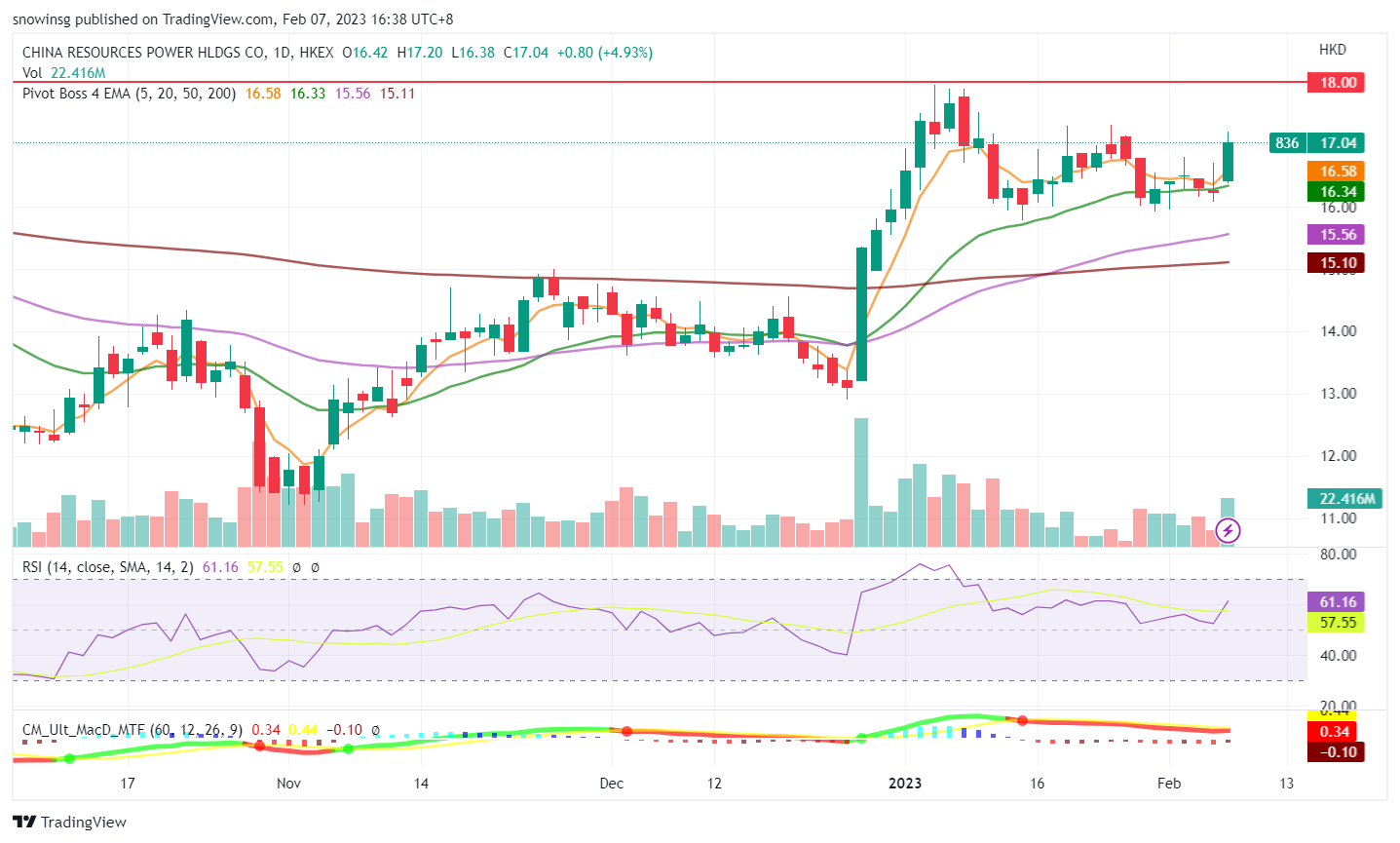Click the Vol legend text
The width and height of the screenshot is (1400, 843).
[x=32, y=73]
